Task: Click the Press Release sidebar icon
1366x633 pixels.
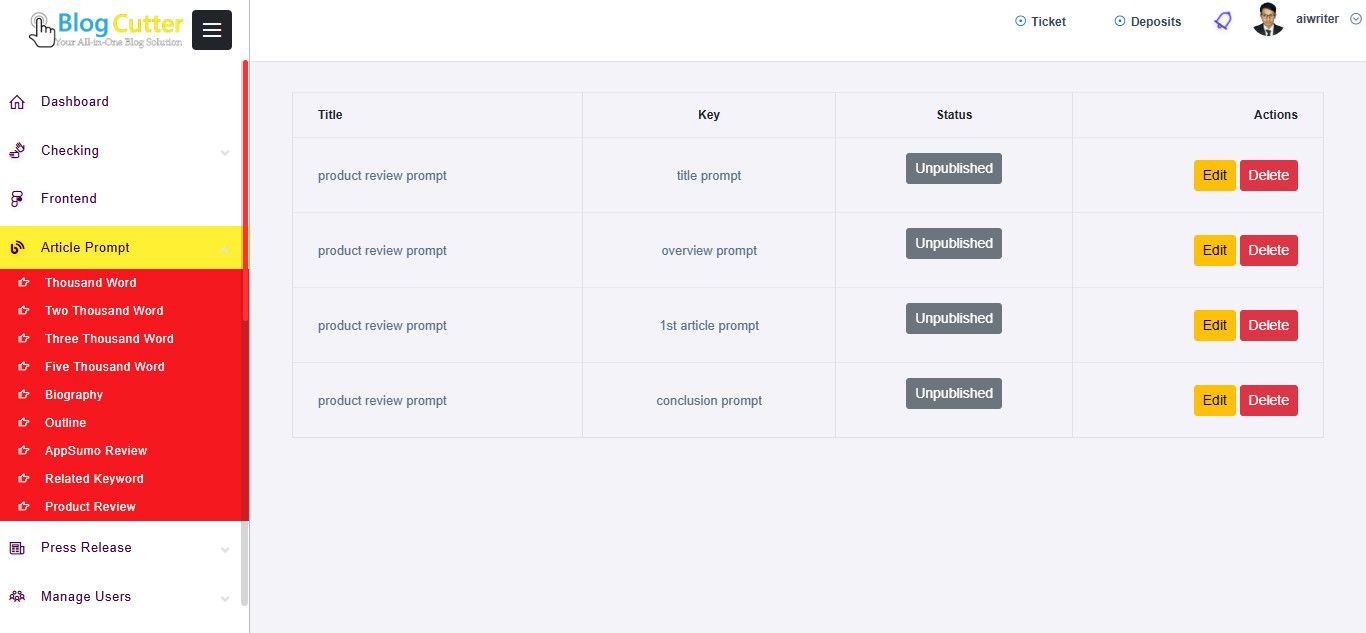Action: (x=17, y=548)
